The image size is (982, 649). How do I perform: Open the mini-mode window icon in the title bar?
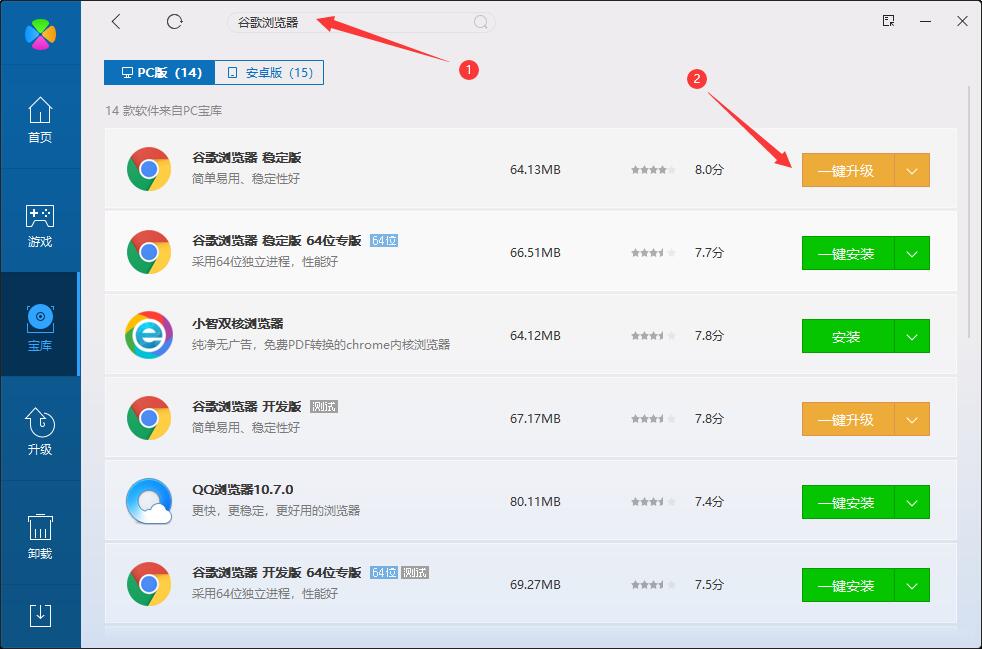pyautogui.click(x=888, y=21)
